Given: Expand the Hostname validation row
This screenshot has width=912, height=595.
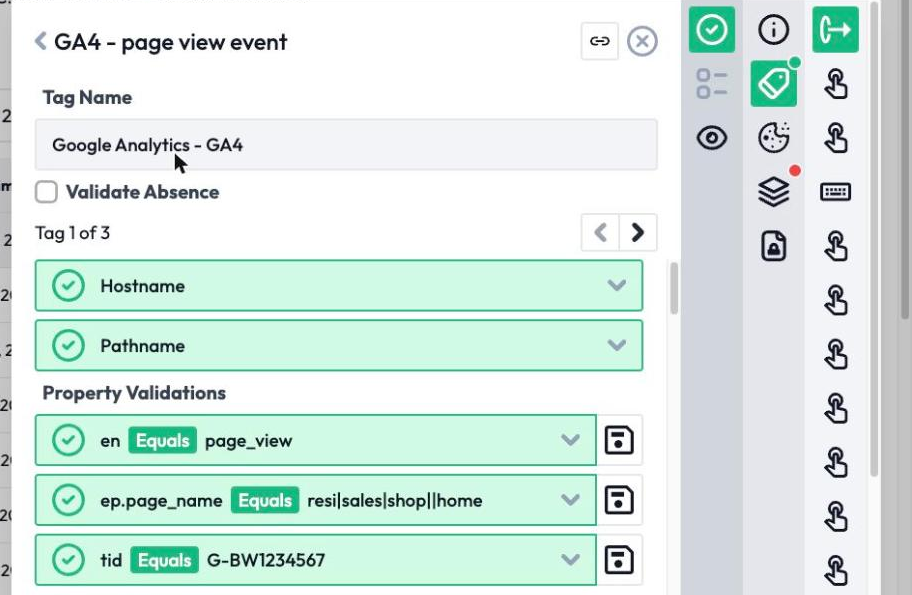Looking at the screenshot, I should (339, 286).
